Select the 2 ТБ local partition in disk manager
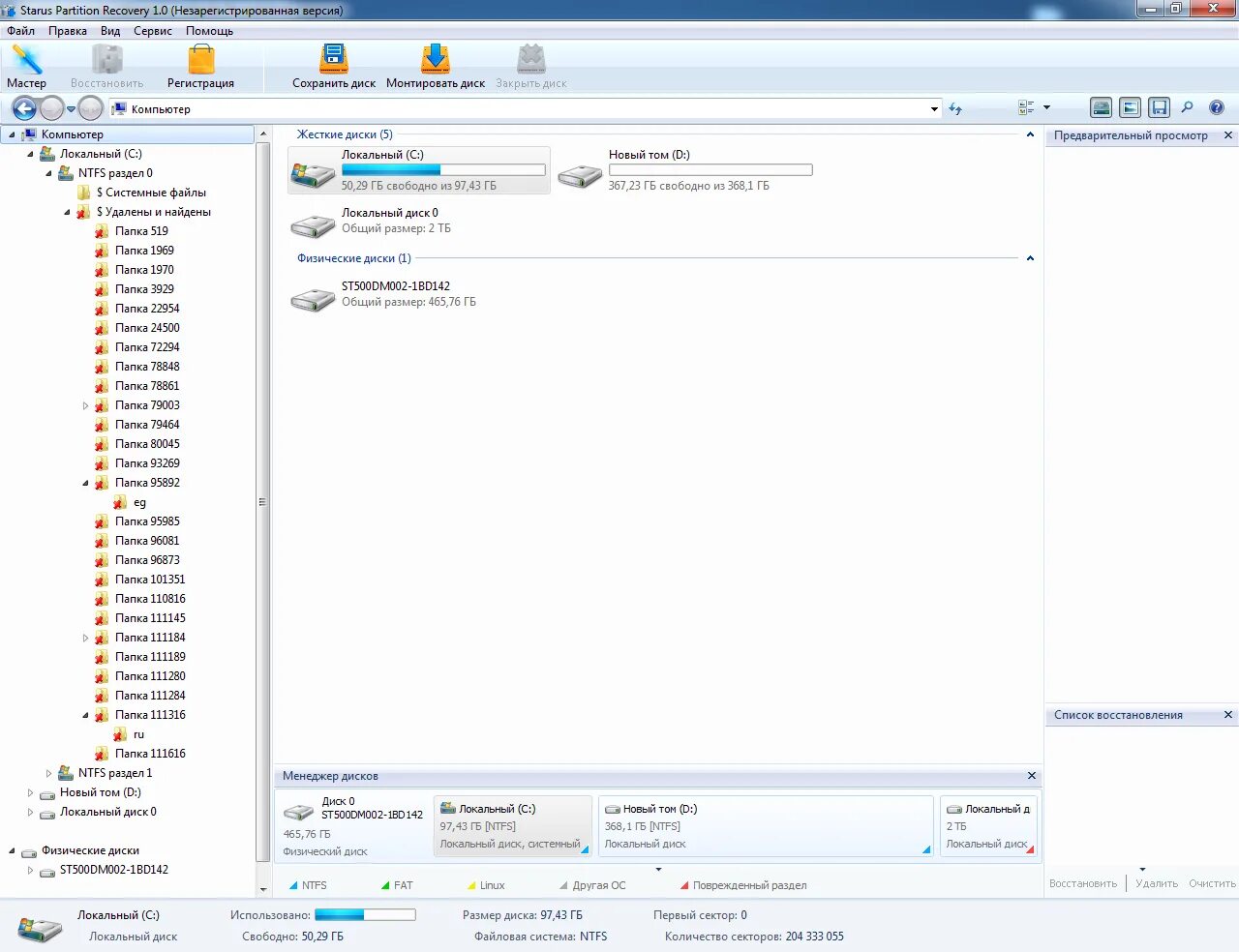1239x952 pixels. tap(988, 826)
